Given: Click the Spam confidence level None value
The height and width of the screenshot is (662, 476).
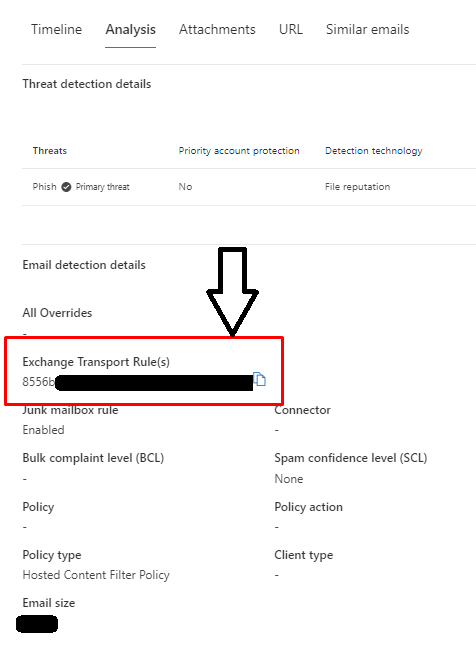Looking at the screenshot, I should [288, 479].
